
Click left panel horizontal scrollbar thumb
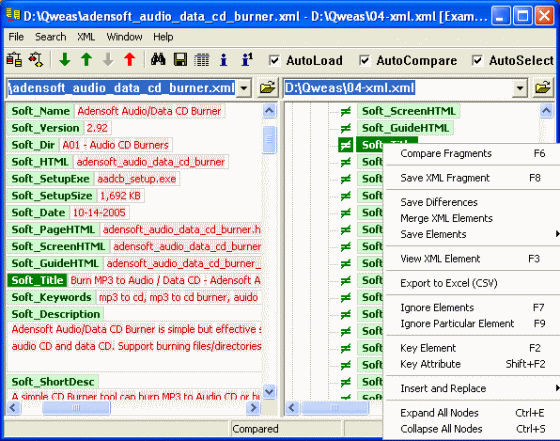coord(76,407)
